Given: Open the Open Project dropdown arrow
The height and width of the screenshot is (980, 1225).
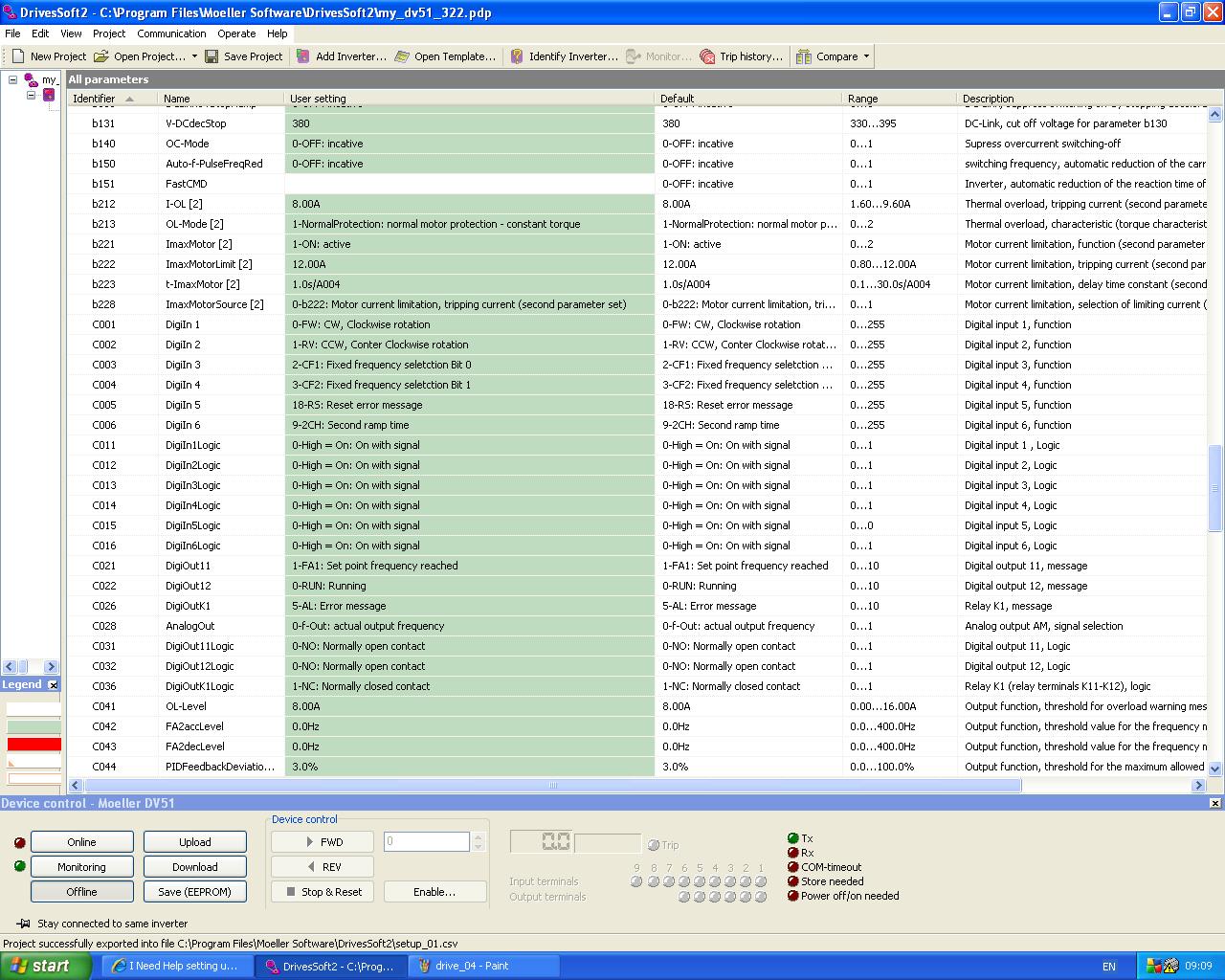Looking at the screenshot, I should tap(194, 56).
